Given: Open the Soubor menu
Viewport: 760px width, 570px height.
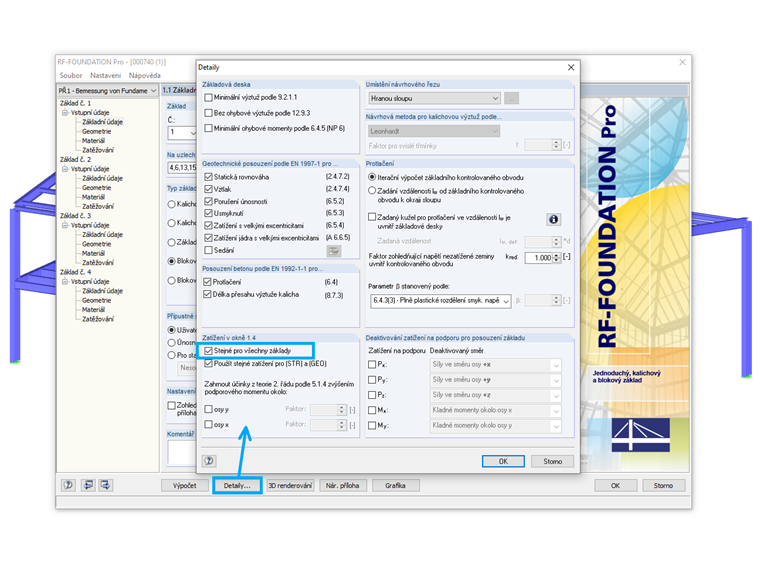Looking at the screenshot, I should (71, 76).
